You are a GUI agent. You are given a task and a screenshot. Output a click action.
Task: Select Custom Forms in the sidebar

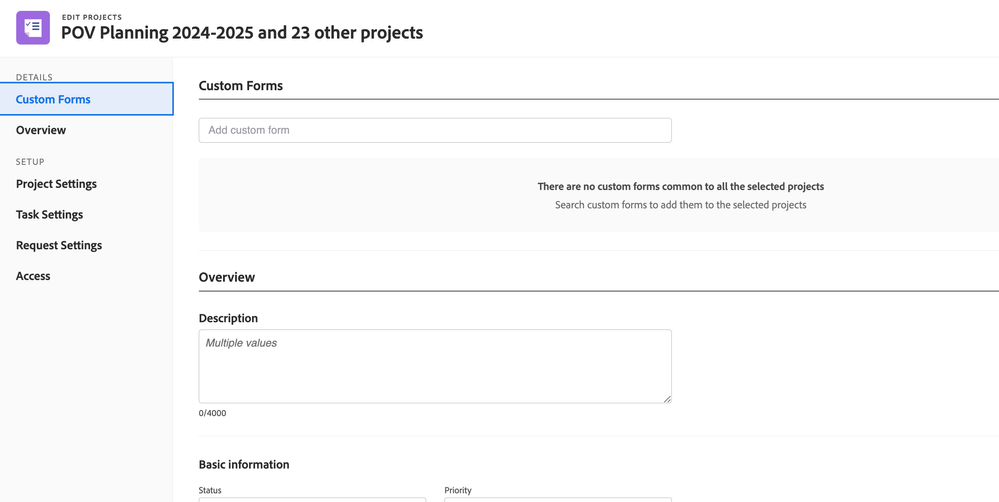[53, 99]
